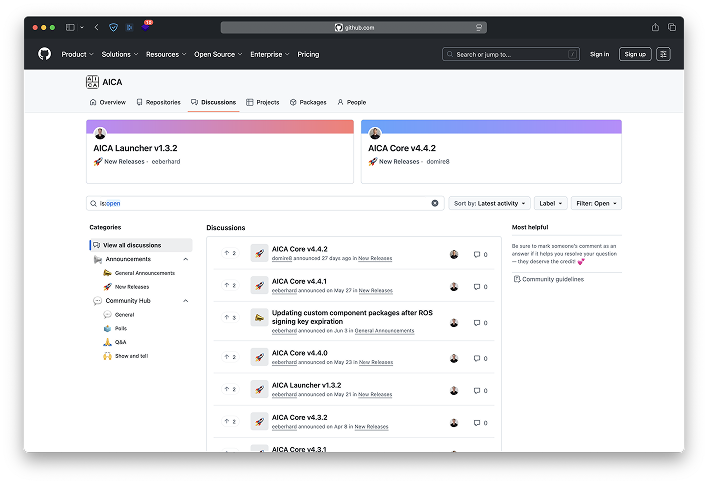Open the header menu icon beside Sign up
The height and width of the screenshot is (484, 708).
663,54
